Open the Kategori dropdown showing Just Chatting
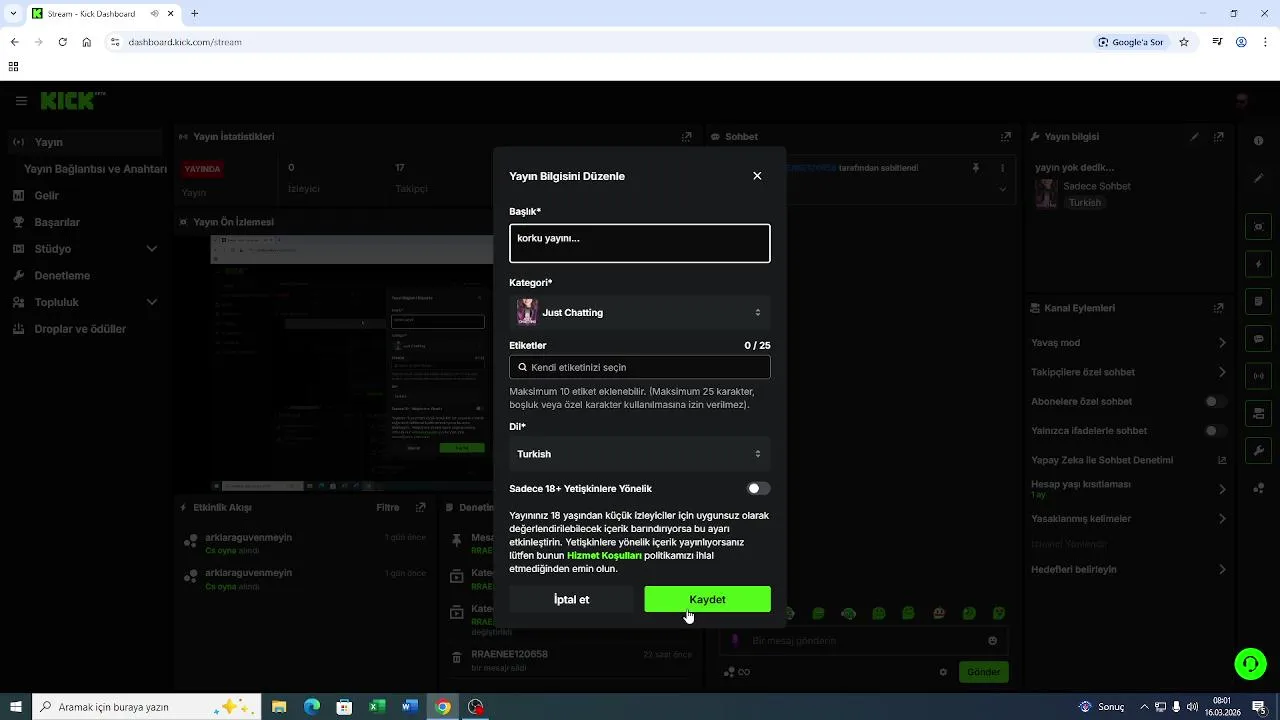This screenshot has height=720, width=1280. tap(640, 313)
